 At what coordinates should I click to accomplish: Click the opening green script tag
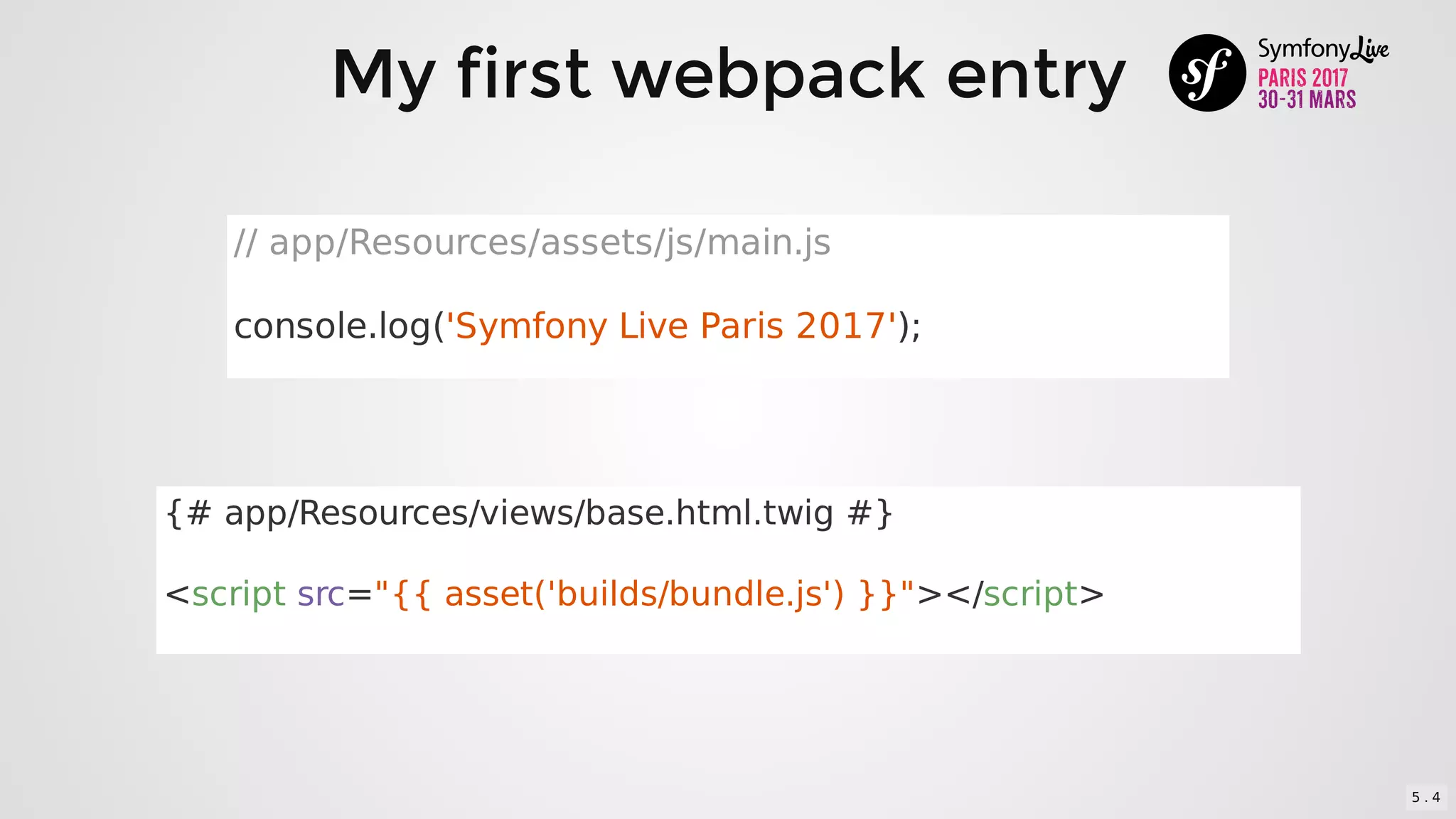coord(238,594)
